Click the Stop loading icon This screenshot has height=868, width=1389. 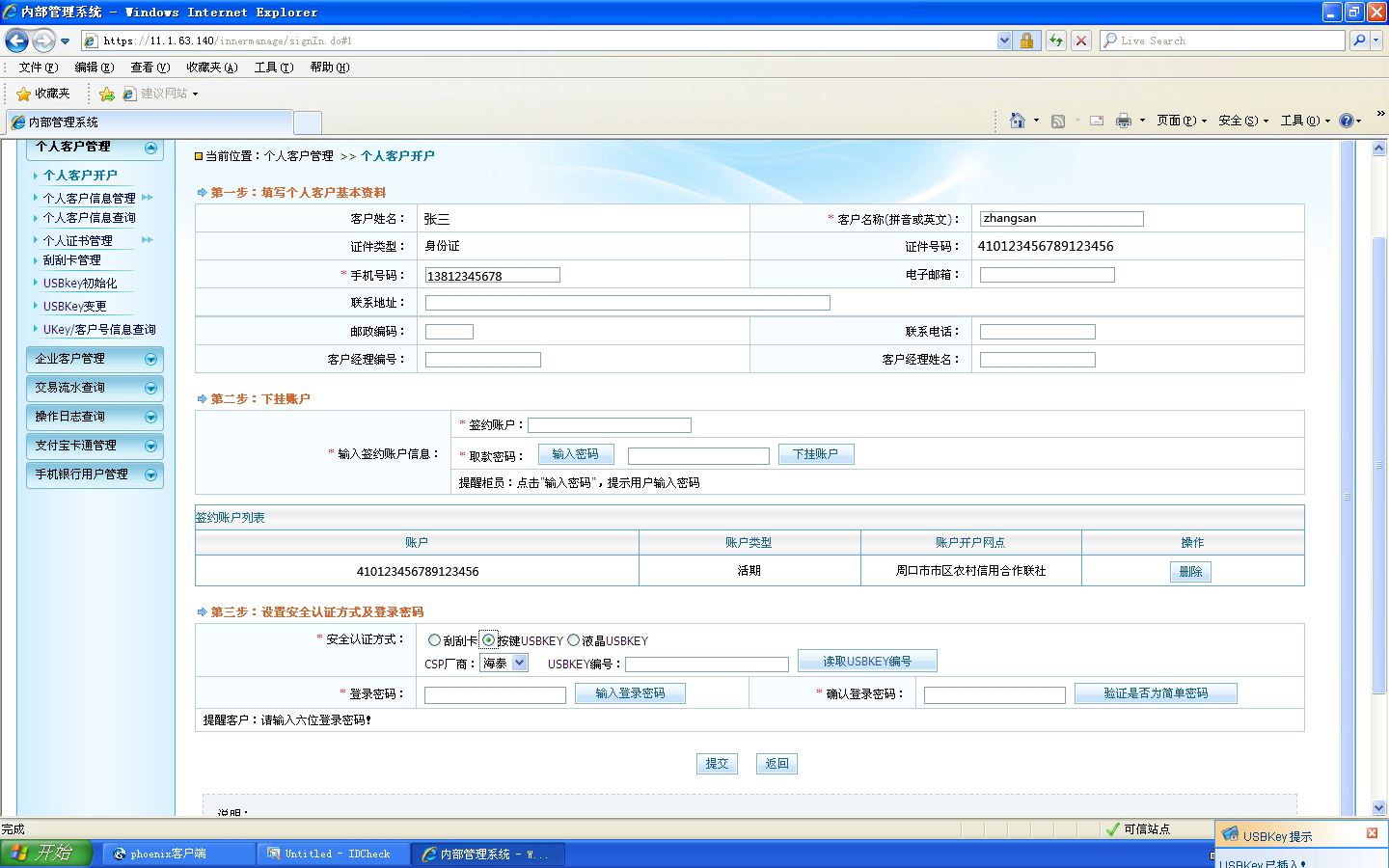pos(1081,41)
